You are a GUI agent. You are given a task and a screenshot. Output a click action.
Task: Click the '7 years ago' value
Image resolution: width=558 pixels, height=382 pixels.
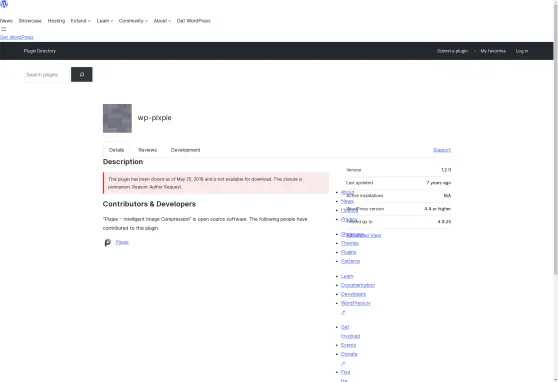[439, 183]
